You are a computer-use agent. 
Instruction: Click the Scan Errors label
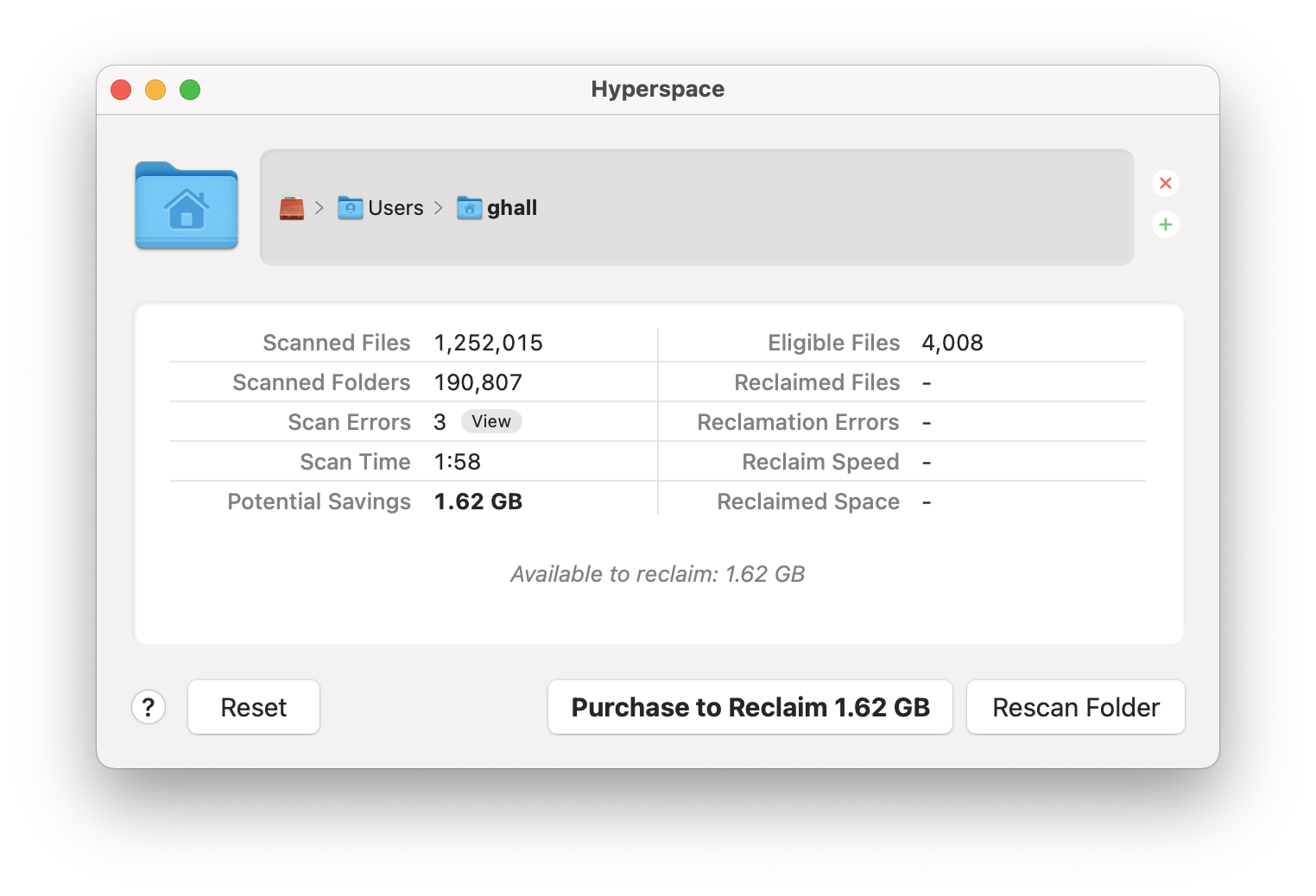click(350, 422)
